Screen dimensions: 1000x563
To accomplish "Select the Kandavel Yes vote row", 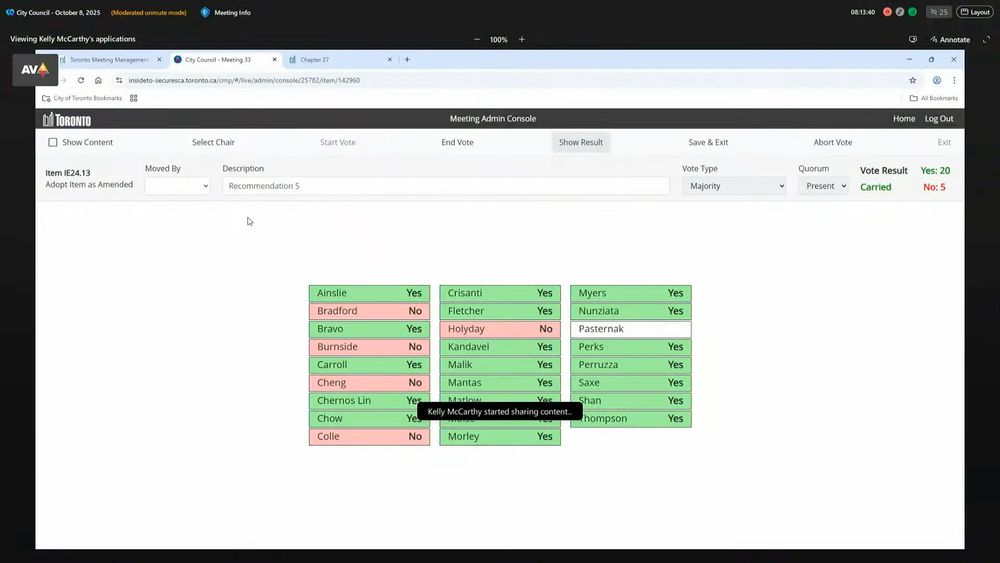I will [500, 347].
